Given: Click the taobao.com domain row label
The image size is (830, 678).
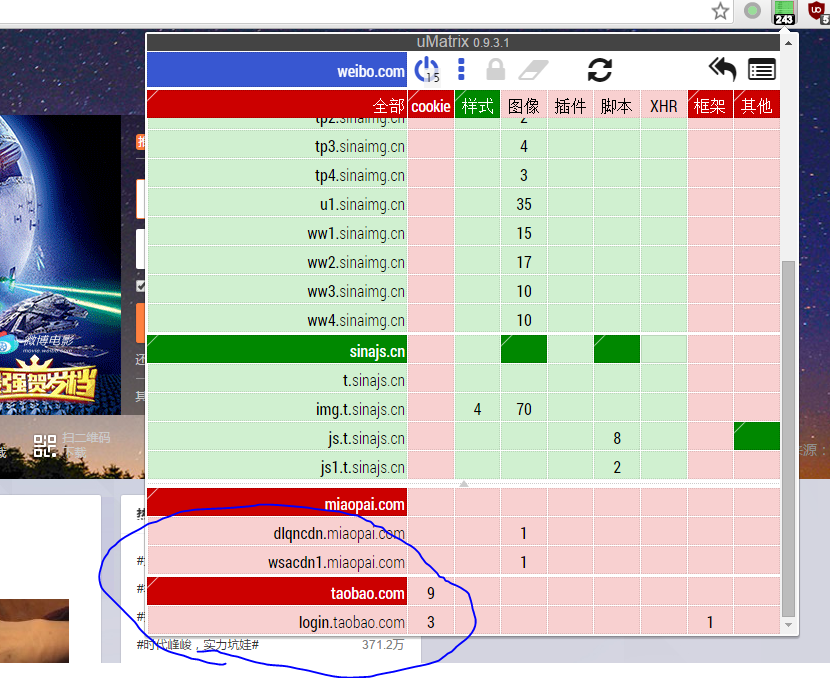Looking at the screenshot, I should click(277, 593).
